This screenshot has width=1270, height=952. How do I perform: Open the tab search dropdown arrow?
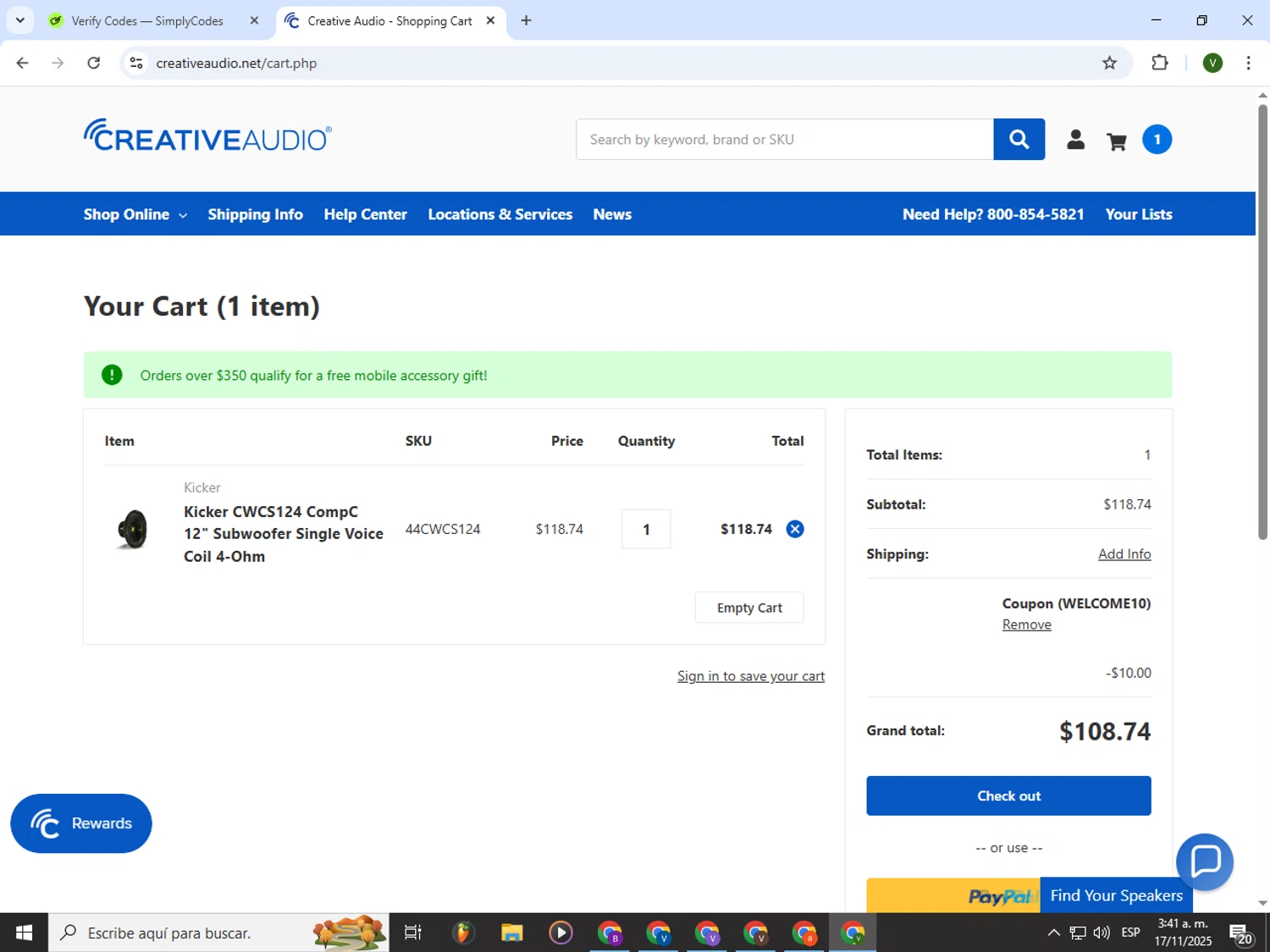pyautogui.click(x=19, y=20)
